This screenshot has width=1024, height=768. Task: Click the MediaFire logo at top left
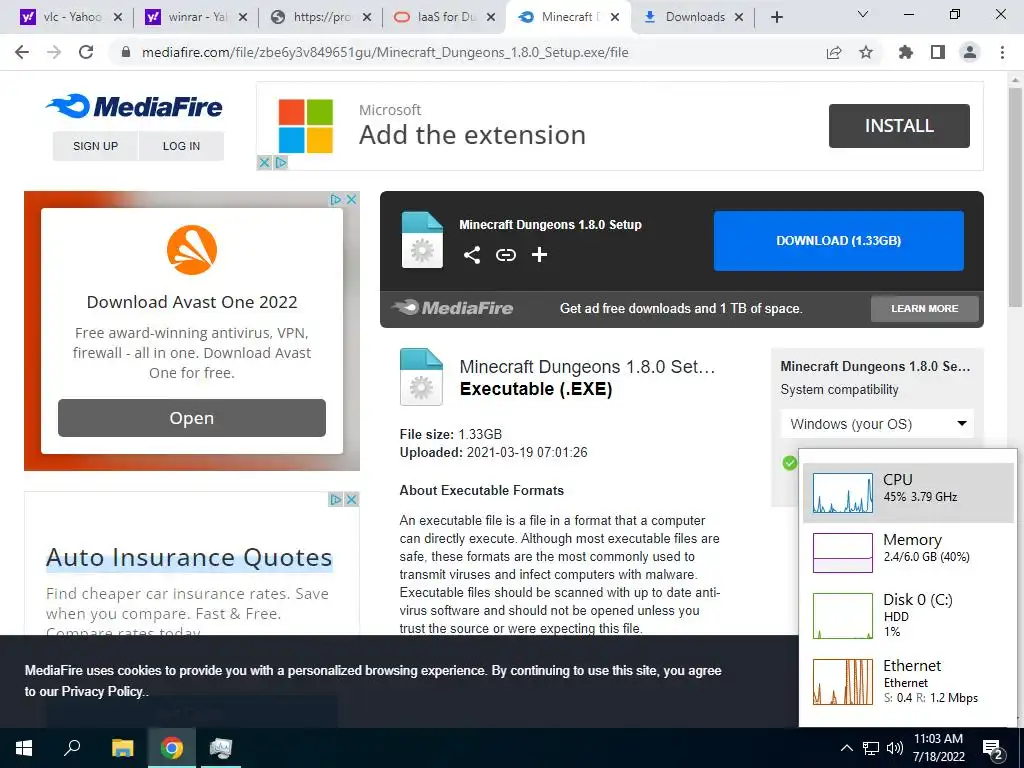135,106
